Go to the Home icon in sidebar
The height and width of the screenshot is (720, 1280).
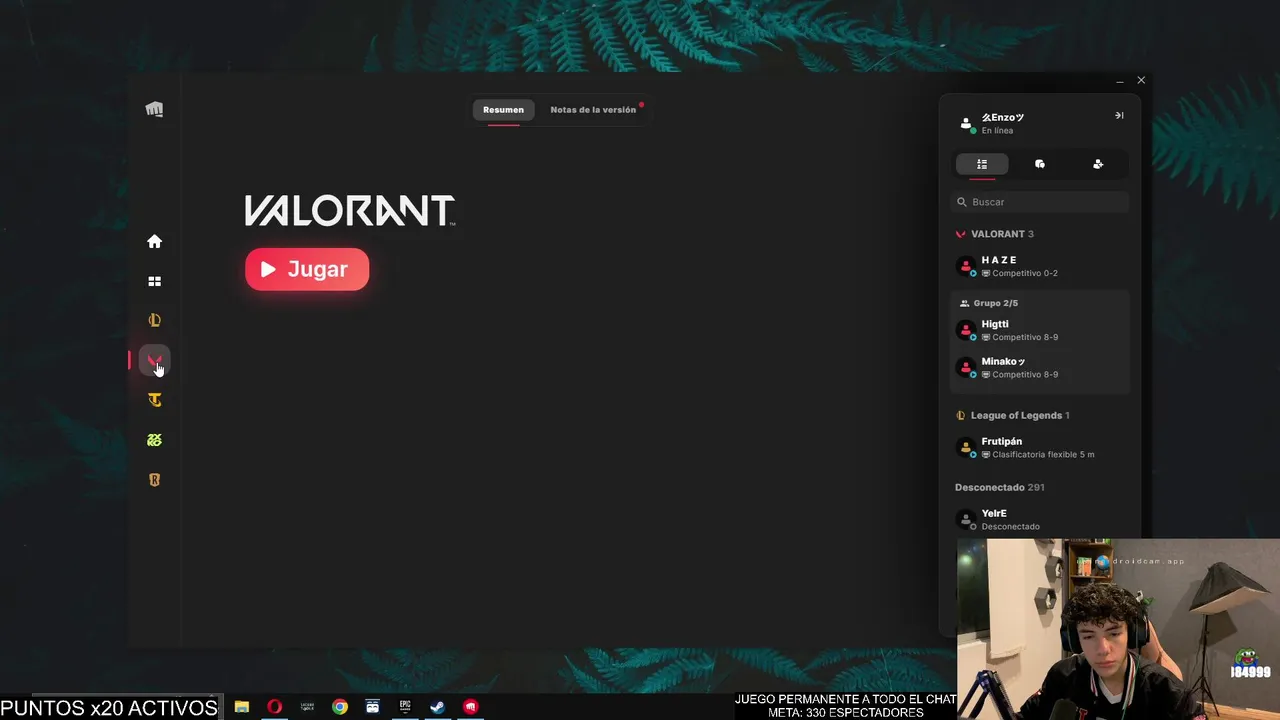coord(154,241)
